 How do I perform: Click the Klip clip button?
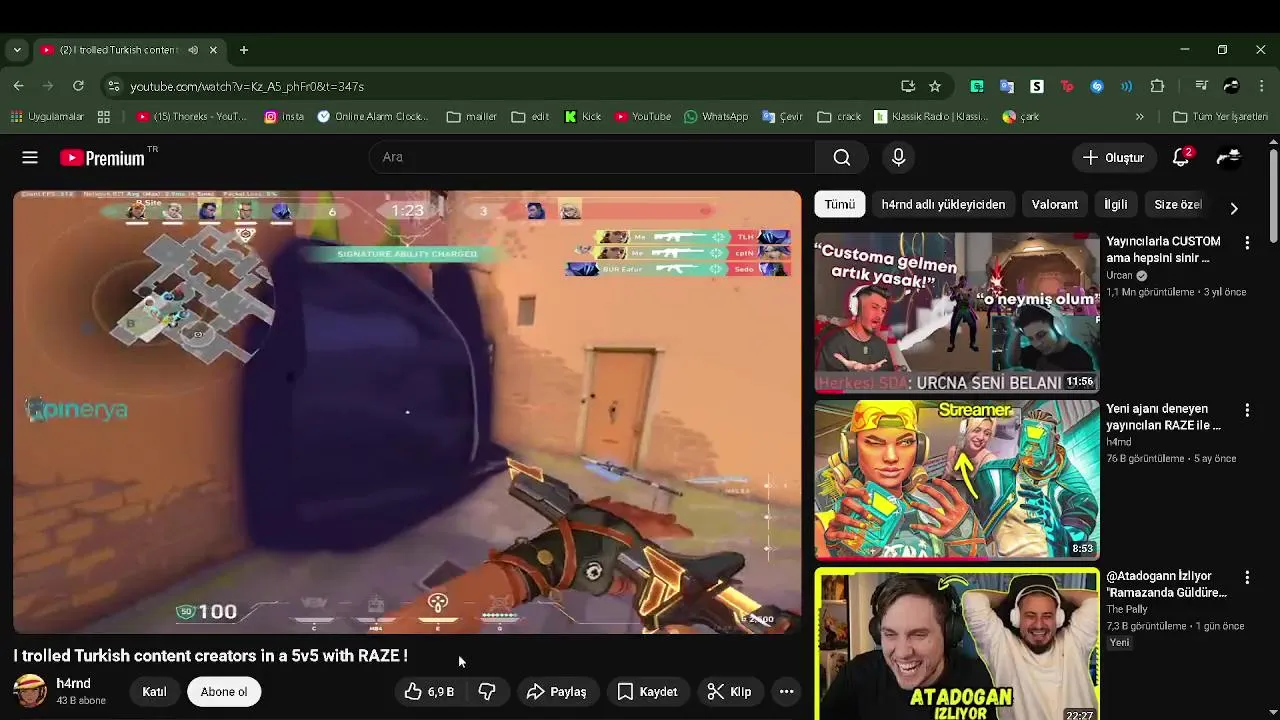729,692
